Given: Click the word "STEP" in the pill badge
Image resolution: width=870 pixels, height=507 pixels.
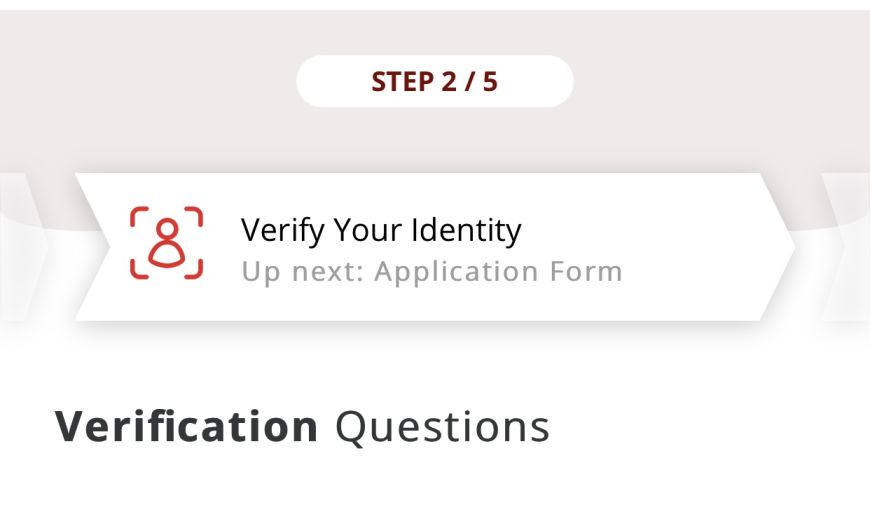Looking at the screenshot, I should pos(403,82).
